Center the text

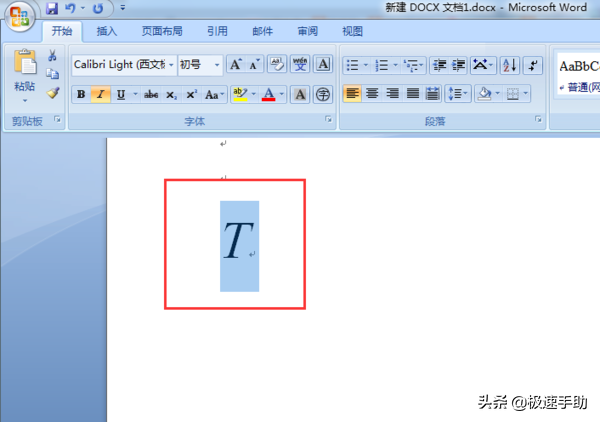(x=372, y=94)
